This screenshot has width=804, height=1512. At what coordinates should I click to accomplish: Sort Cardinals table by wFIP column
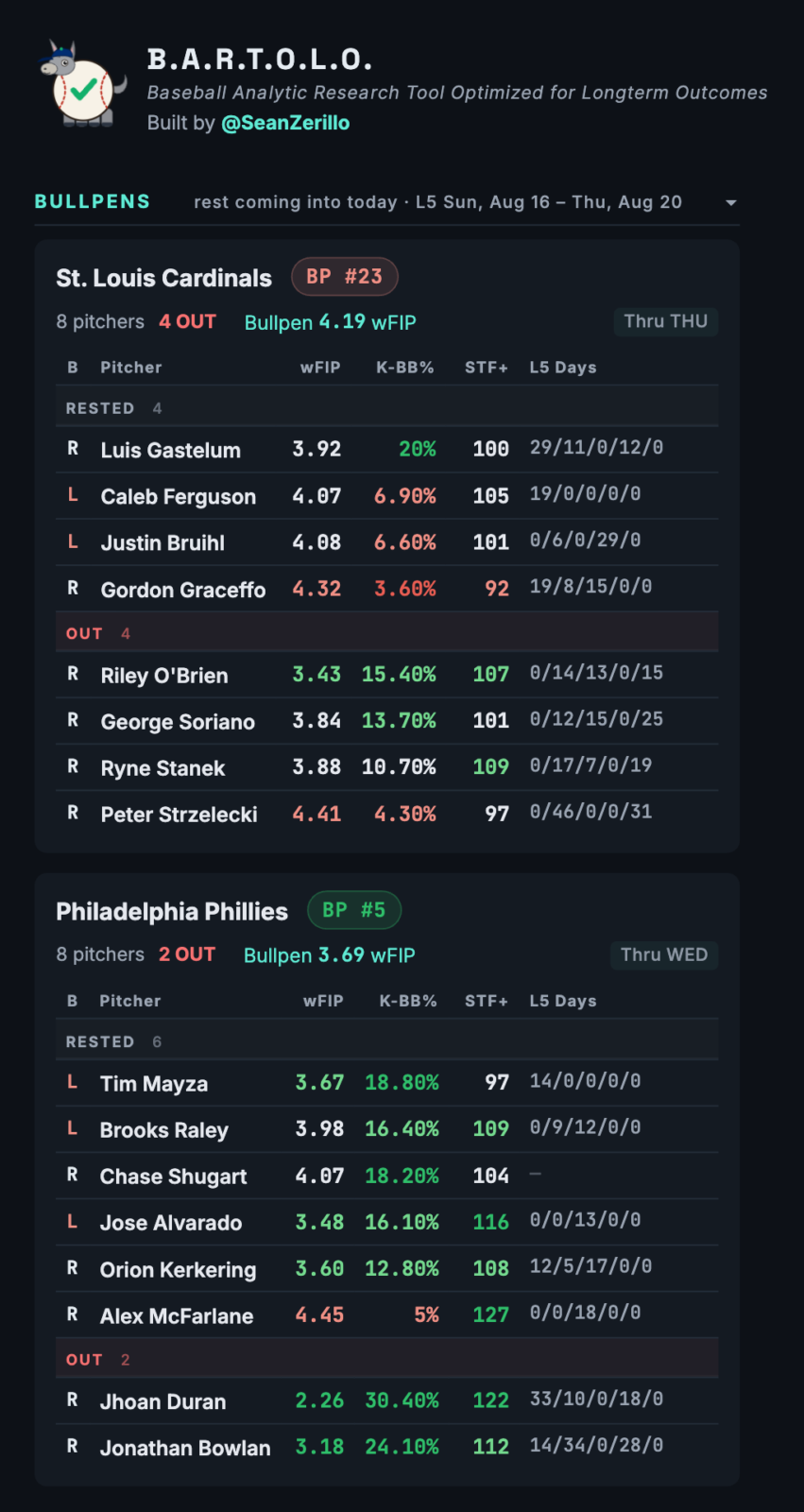coord(320,368)
